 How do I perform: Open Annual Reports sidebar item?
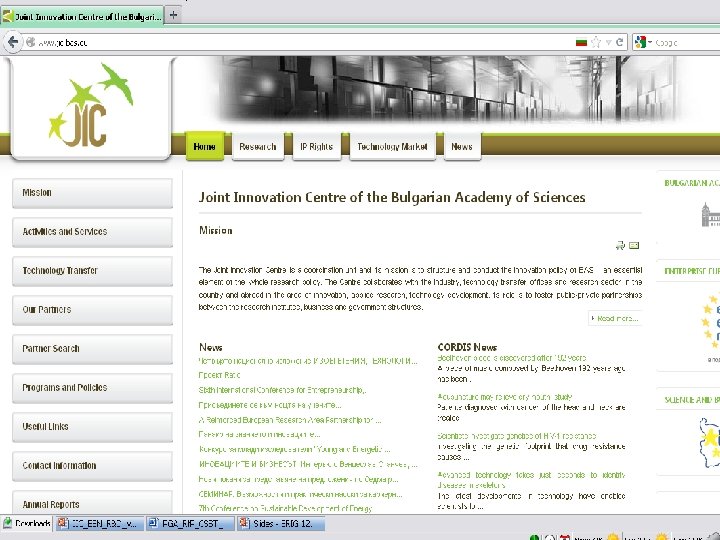92,503
